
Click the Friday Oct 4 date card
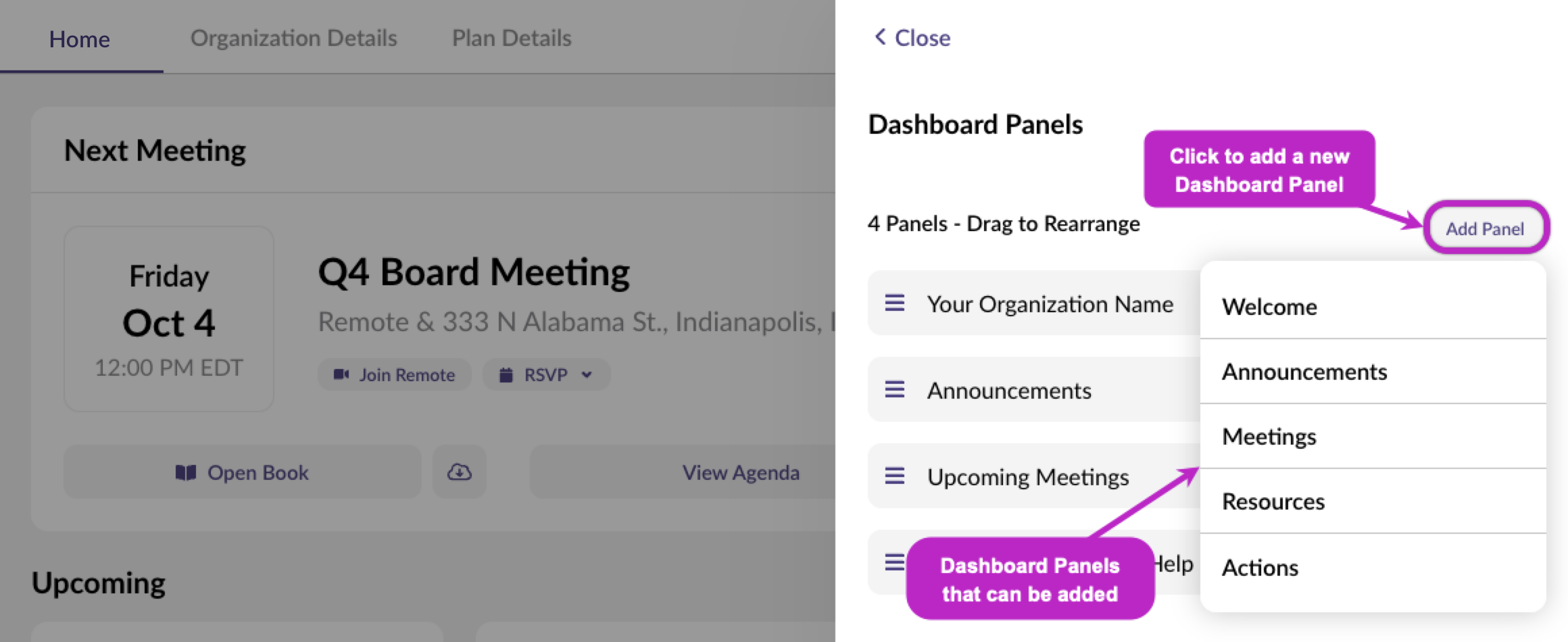pyautogui.click(x=169, y=319)
